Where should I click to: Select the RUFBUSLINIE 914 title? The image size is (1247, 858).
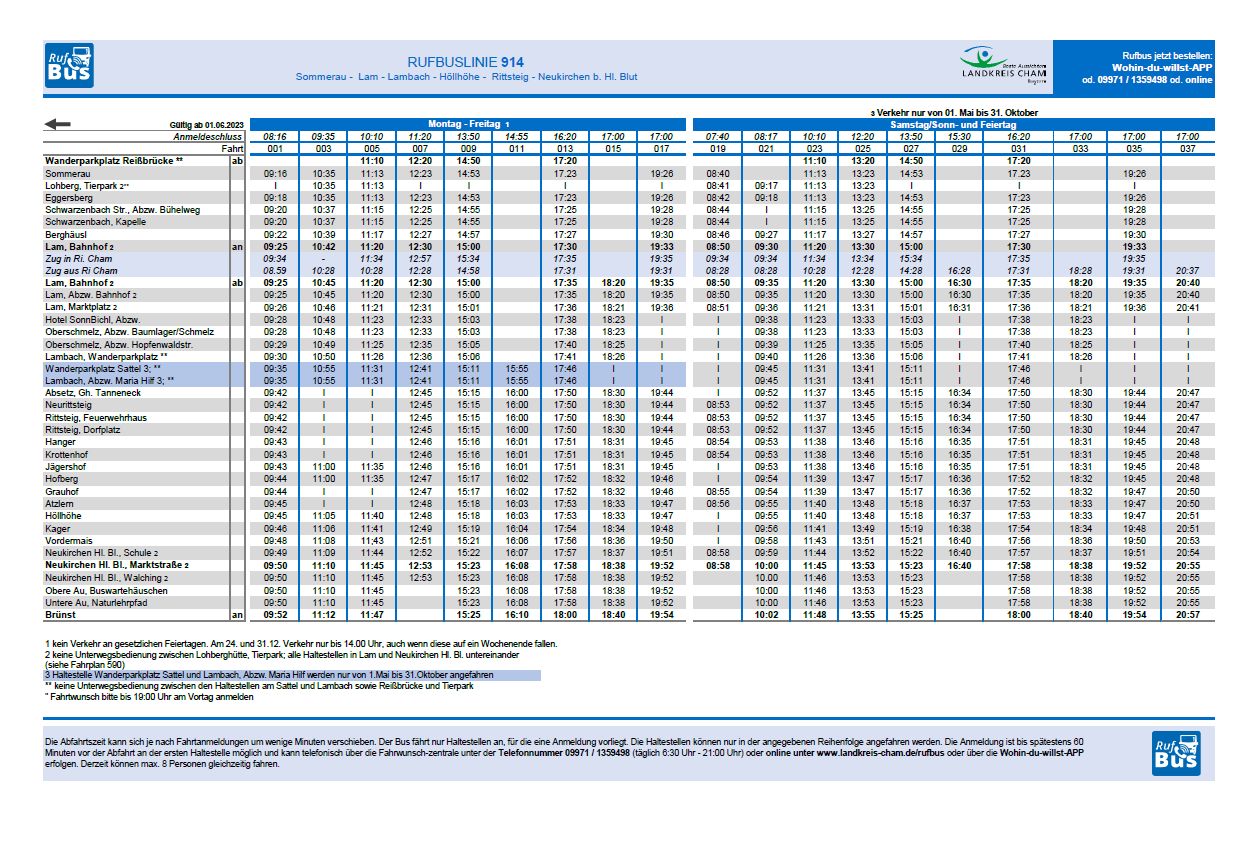tap(466, 61)
